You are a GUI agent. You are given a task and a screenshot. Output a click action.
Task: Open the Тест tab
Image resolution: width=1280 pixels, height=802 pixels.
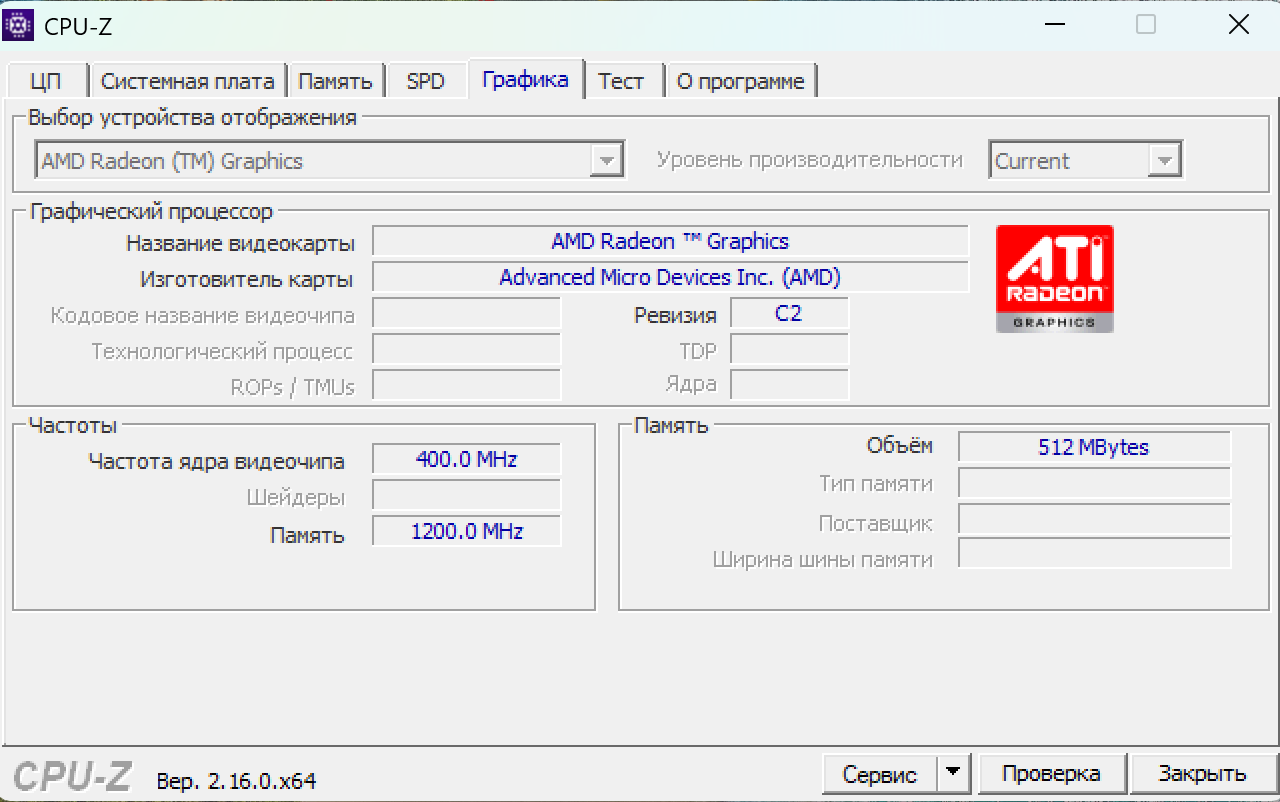pos(621,82)
